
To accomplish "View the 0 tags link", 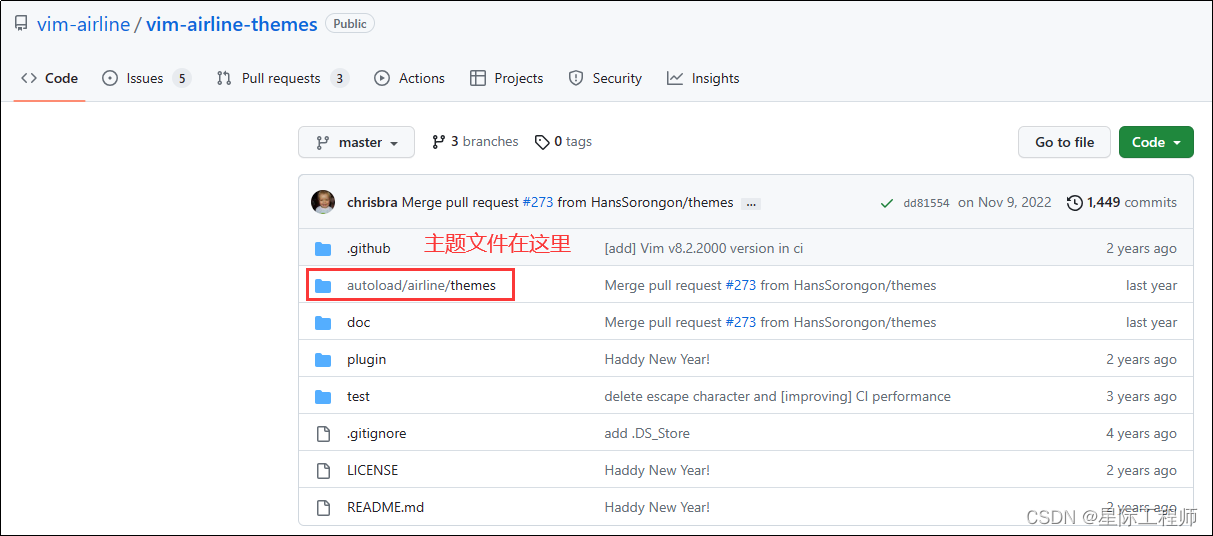I will [563, 142].
